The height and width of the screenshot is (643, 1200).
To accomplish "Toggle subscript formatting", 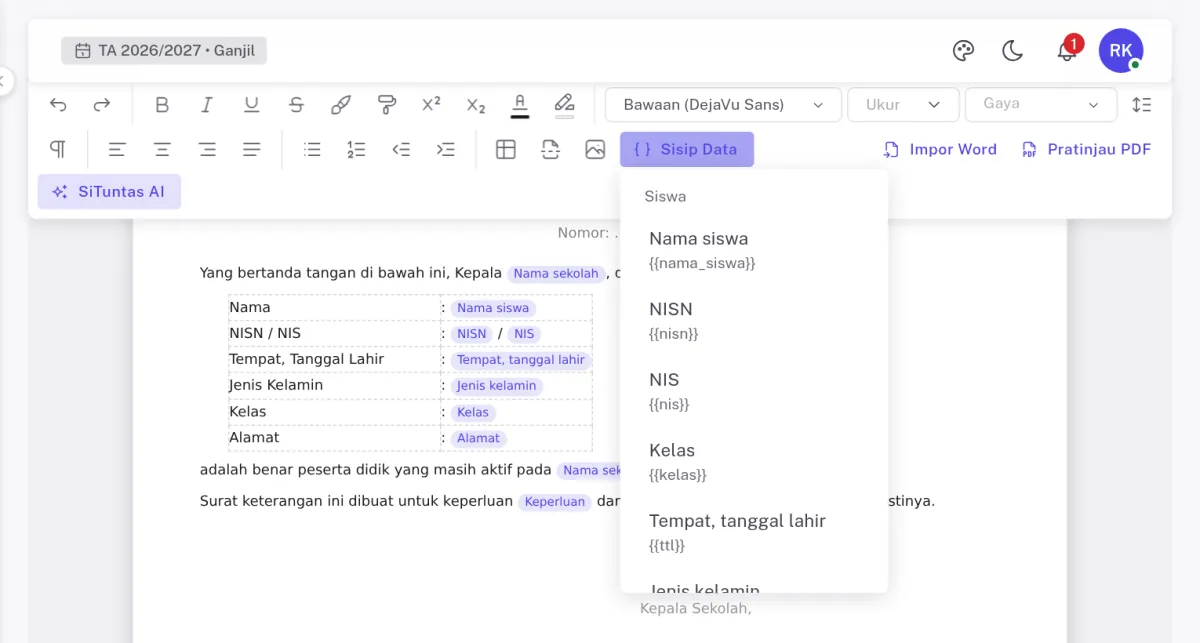I will tap(476, 105).
